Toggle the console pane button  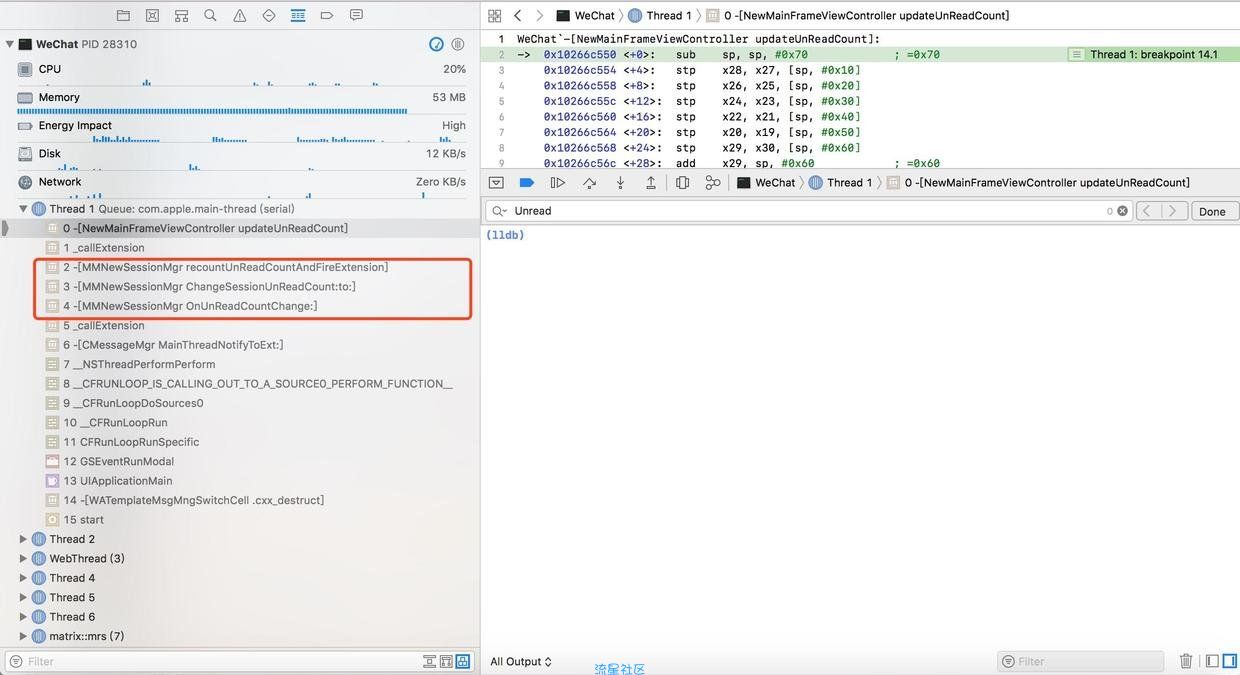[1228, 661]
